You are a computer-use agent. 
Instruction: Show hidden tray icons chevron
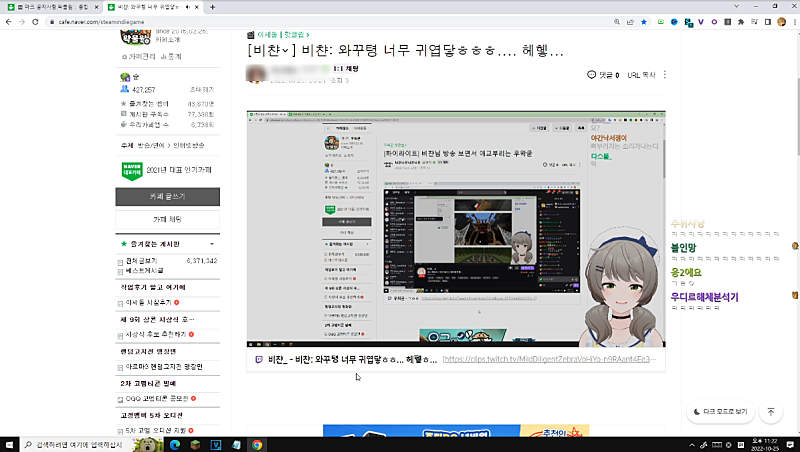[x=692, y=445]
